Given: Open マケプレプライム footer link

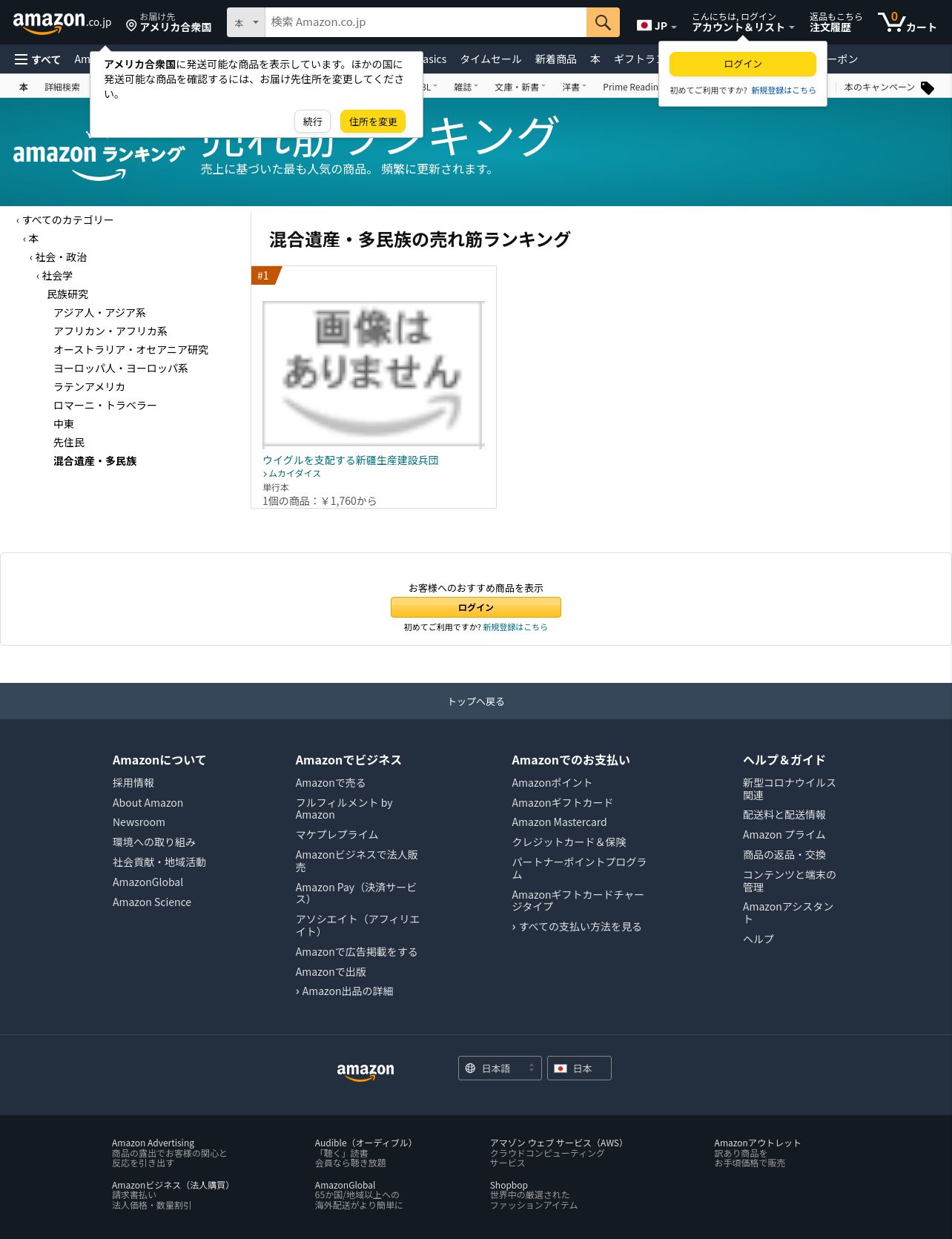Looking at the screenshot, I should pyautogui.click(x=337, y=835).
